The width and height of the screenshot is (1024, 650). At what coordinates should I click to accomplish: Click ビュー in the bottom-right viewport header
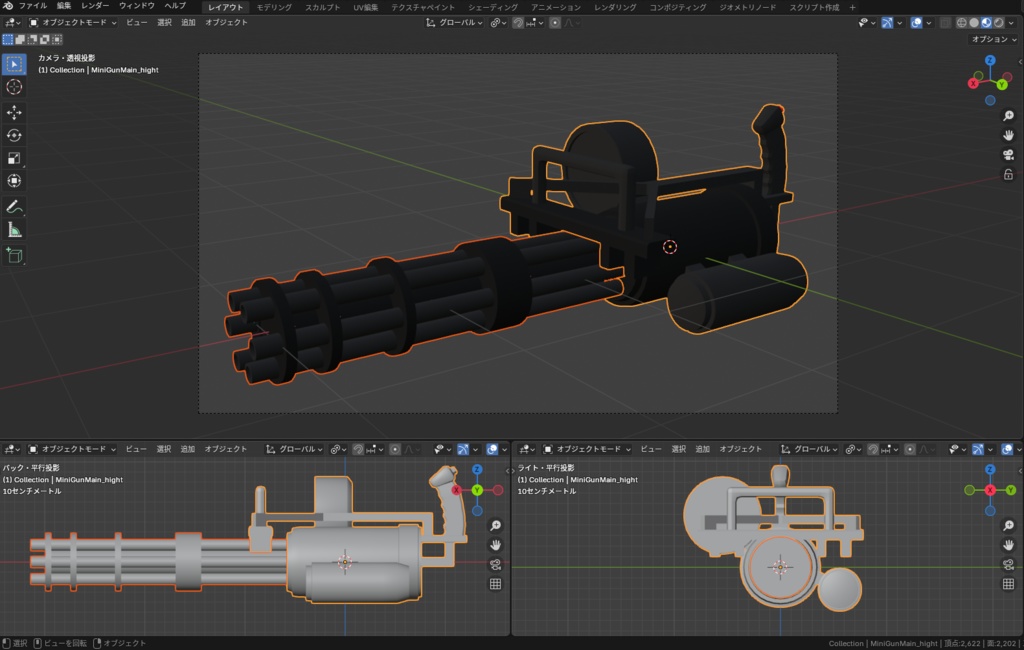650,450
